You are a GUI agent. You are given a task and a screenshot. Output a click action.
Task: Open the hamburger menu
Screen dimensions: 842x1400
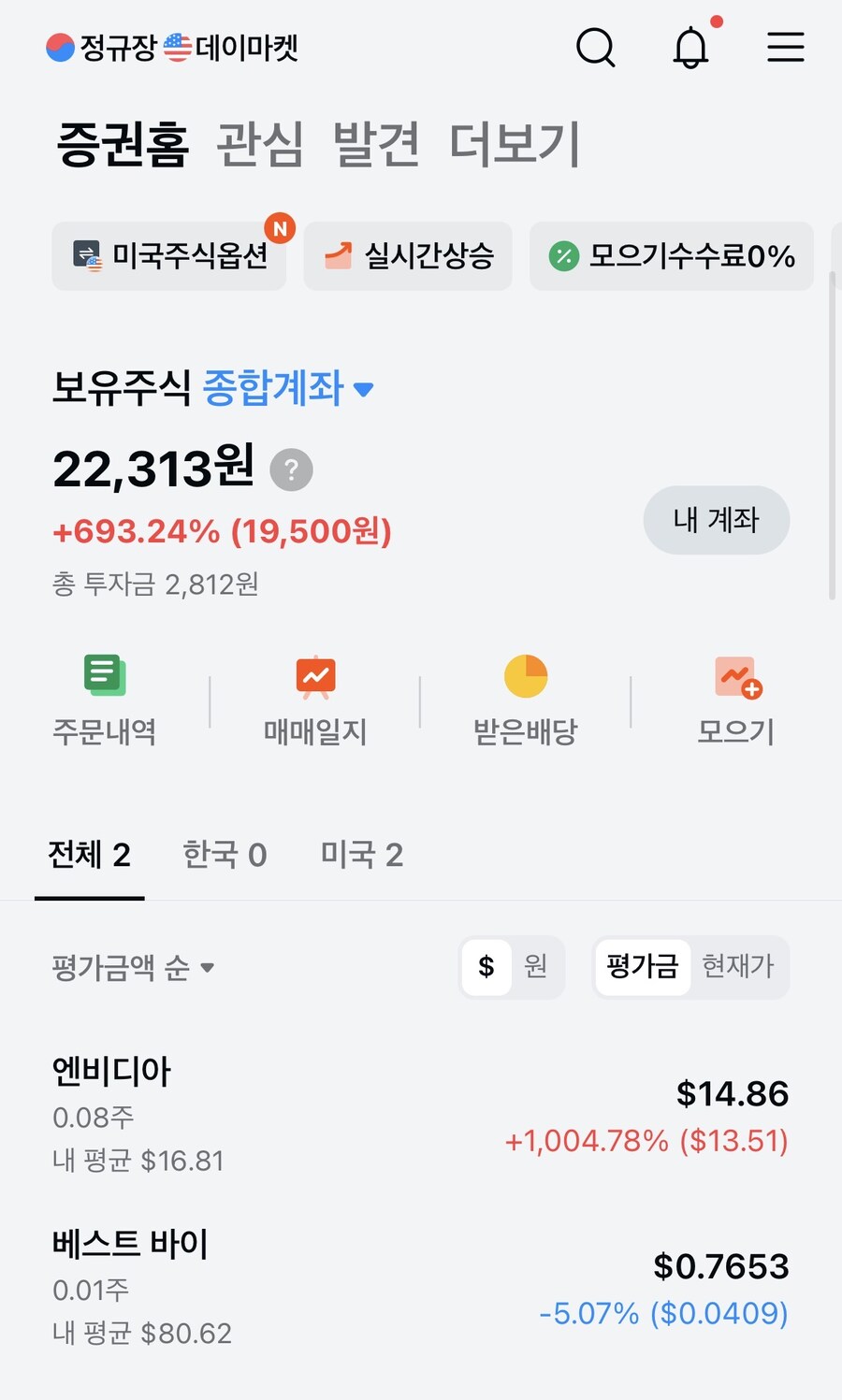(x=785, y=47)
